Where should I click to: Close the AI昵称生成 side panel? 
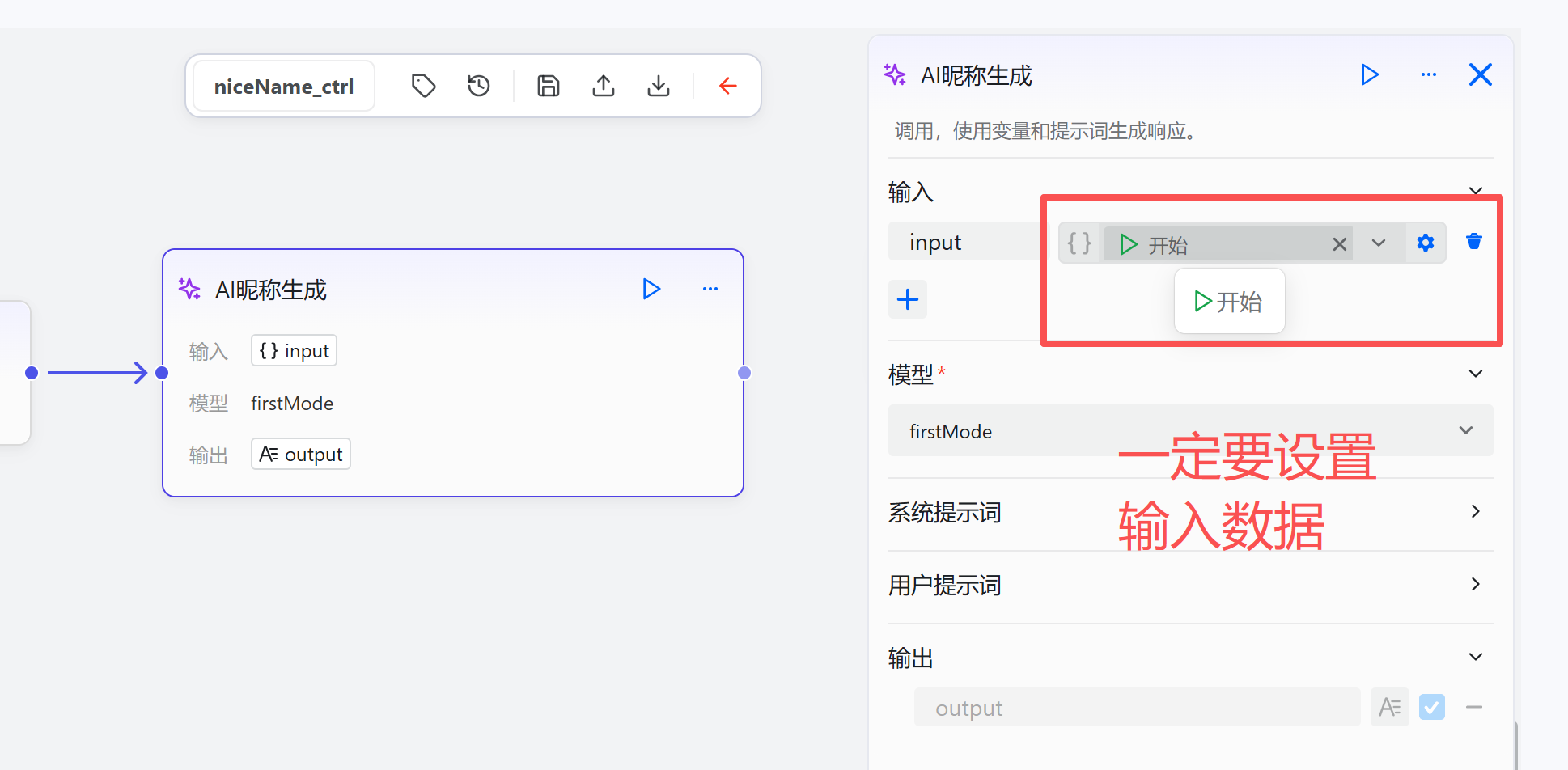pyautogui.click(x=1481, y=75)
